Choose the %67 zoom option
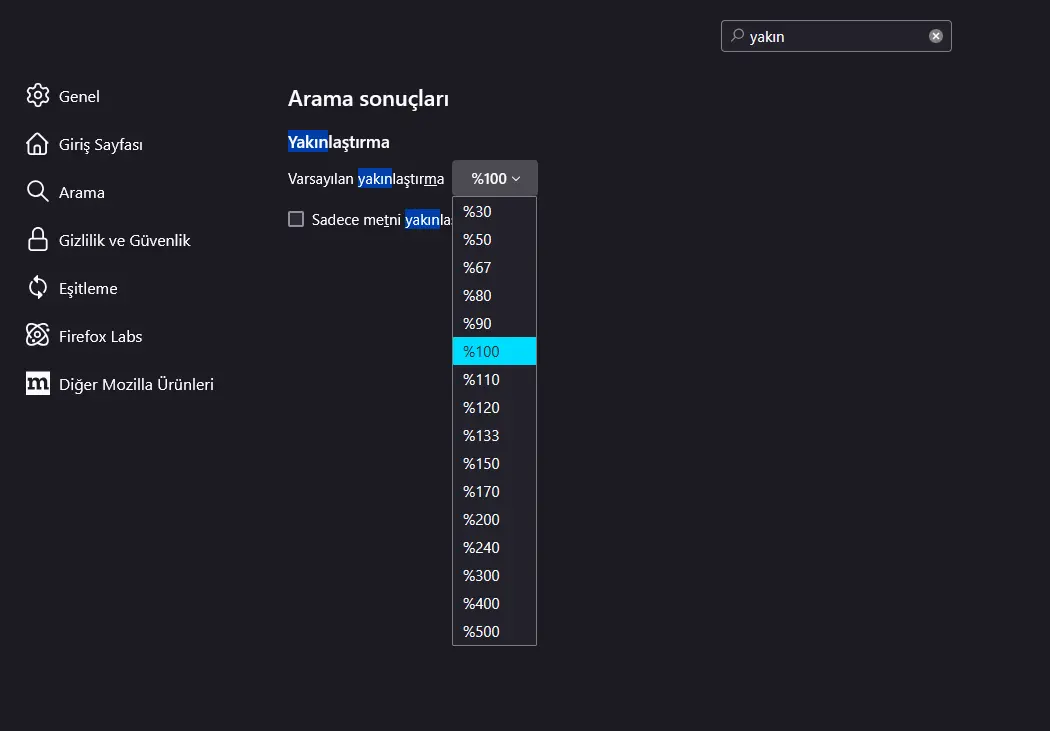The width and height of the screenshot is (1050, 731). (494, 268)
